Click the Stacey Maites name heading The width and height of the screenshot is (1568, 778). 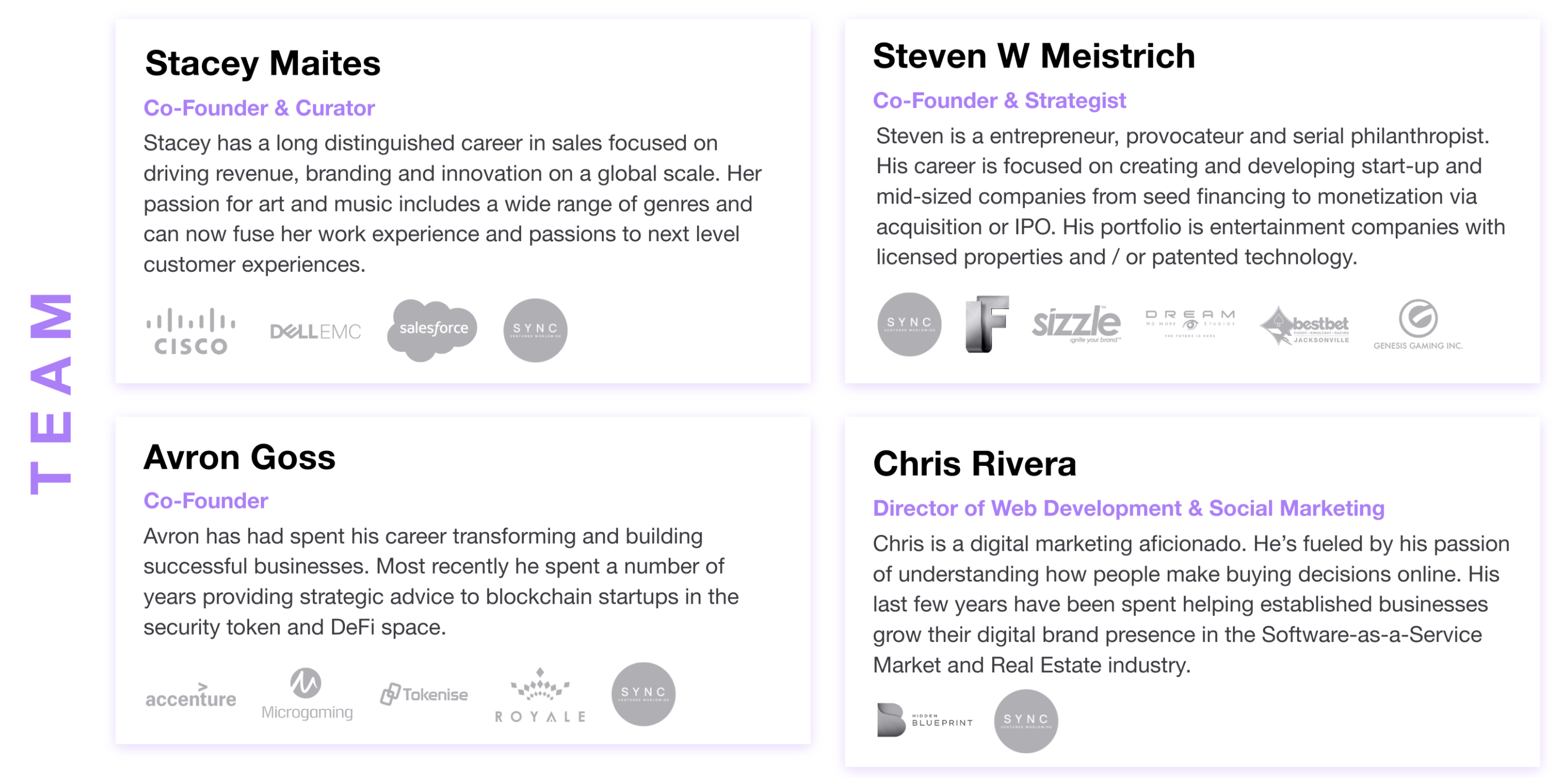[x=262, y=63]
